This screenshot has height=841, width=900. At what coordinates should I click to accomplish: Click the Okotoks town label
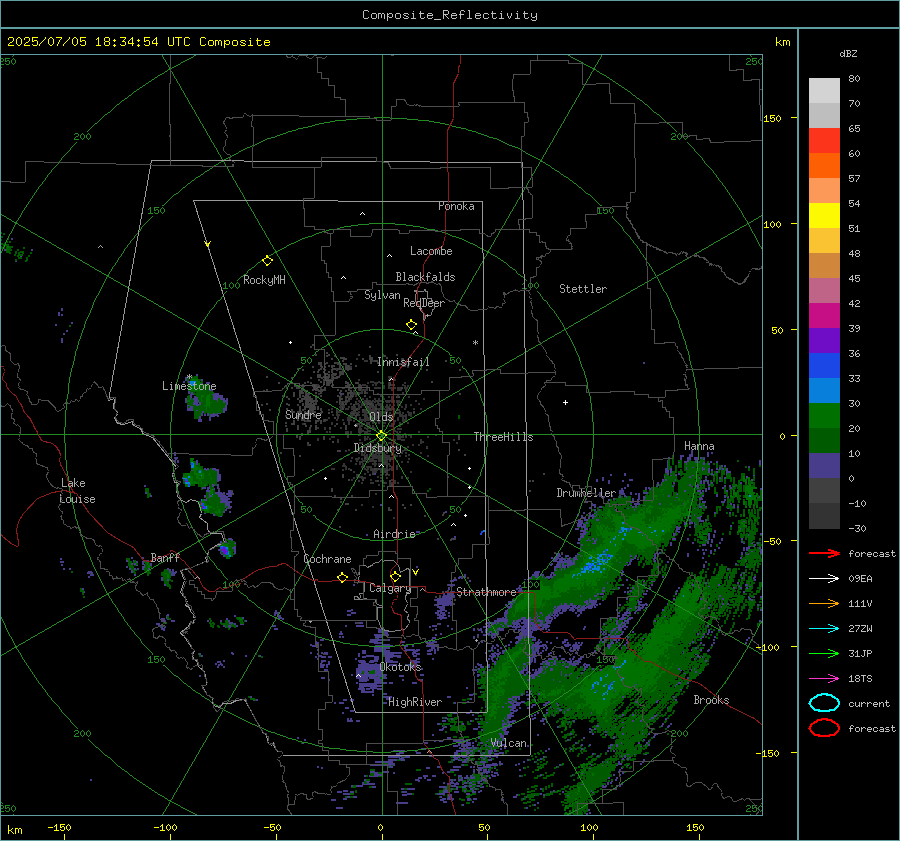click(x=400, y=667)
